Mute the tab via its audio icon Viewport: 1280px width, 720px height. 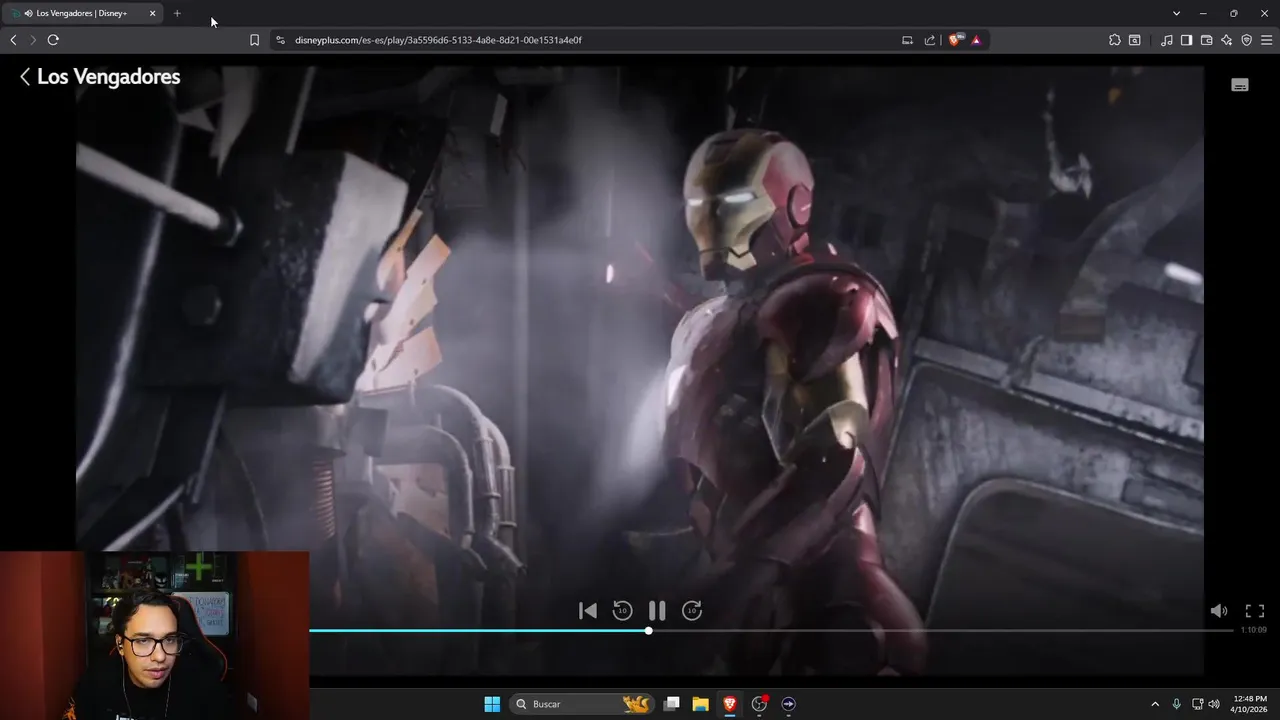tap(28, 13)
